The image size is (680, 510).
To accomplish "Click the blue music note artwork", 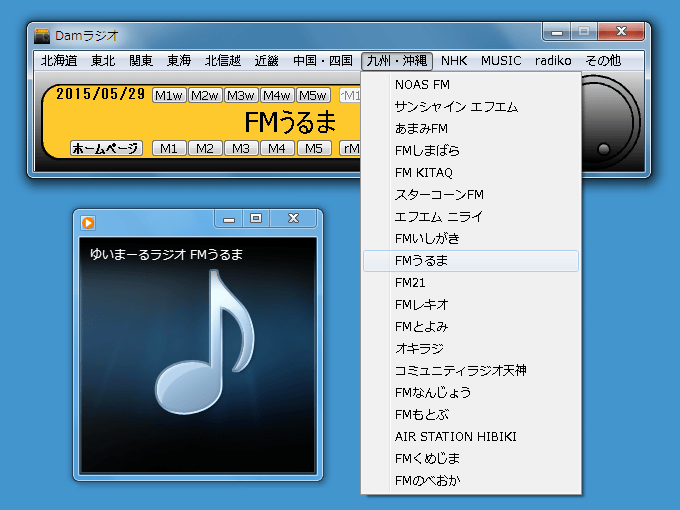I will point(205,342).
